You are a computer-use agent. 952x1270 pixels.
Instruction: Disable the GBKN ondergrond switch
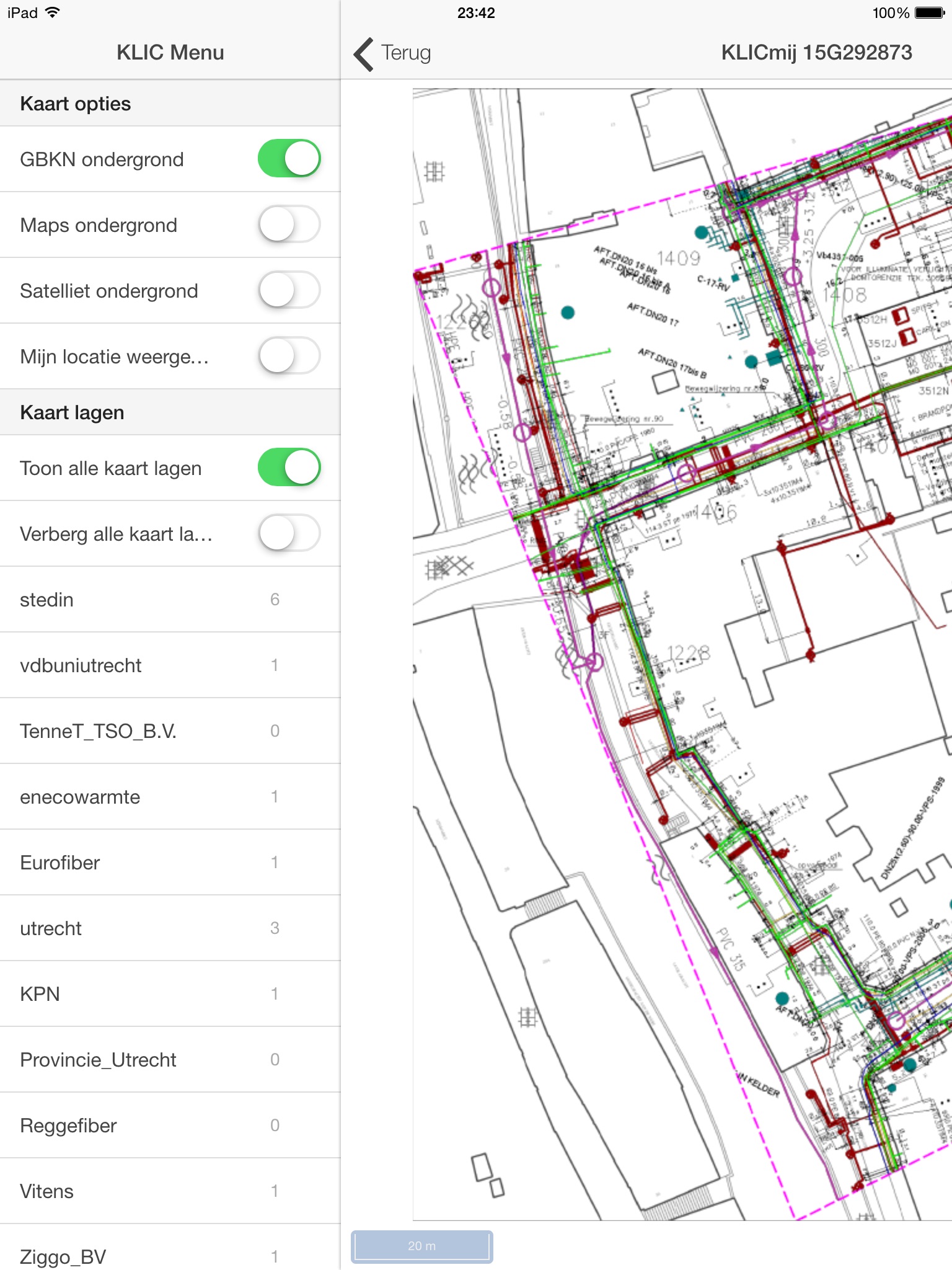pos(289,159)
